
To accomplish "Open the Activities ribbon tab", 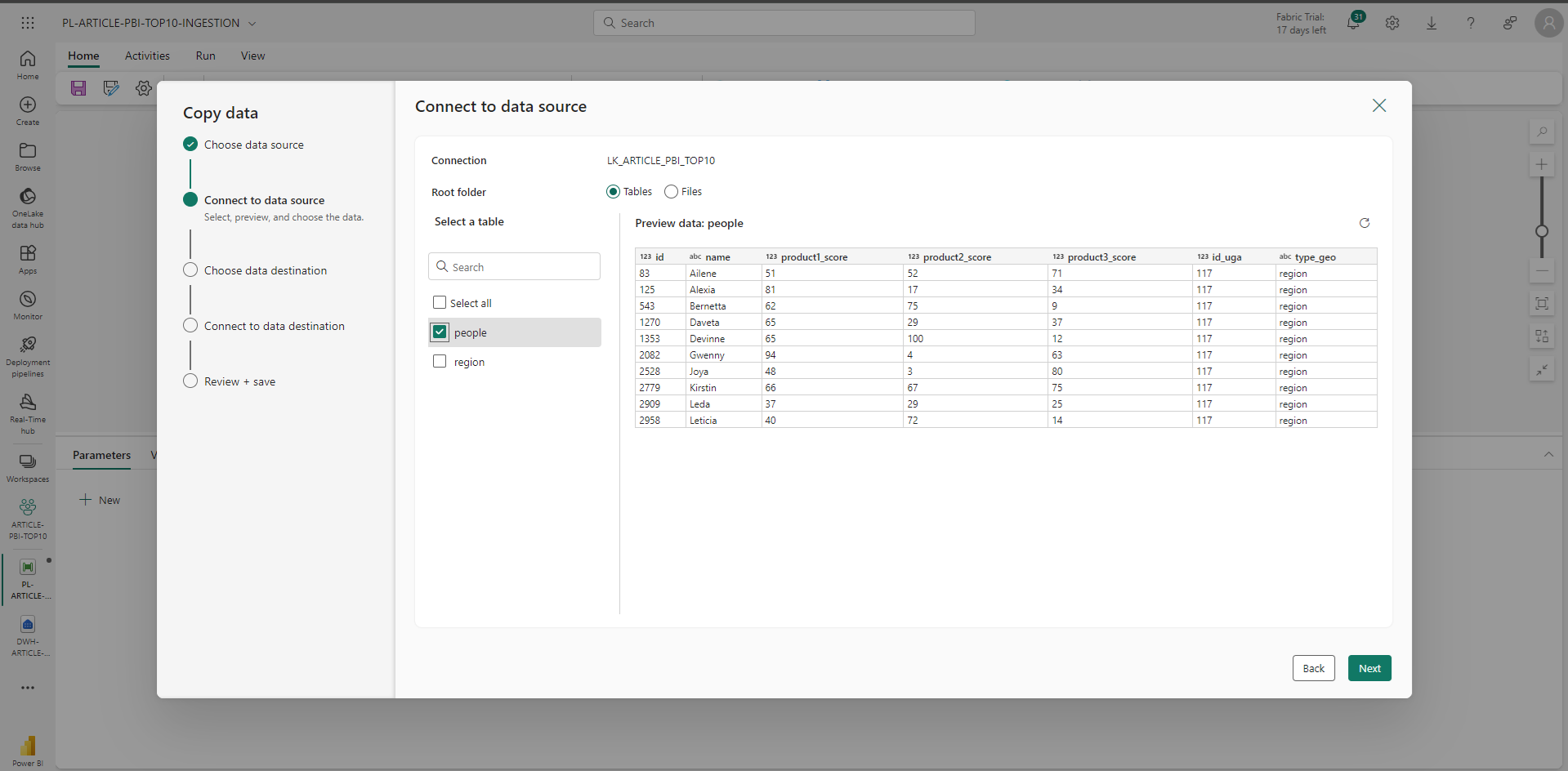I will pyautogui.click(x=147, y=56).
